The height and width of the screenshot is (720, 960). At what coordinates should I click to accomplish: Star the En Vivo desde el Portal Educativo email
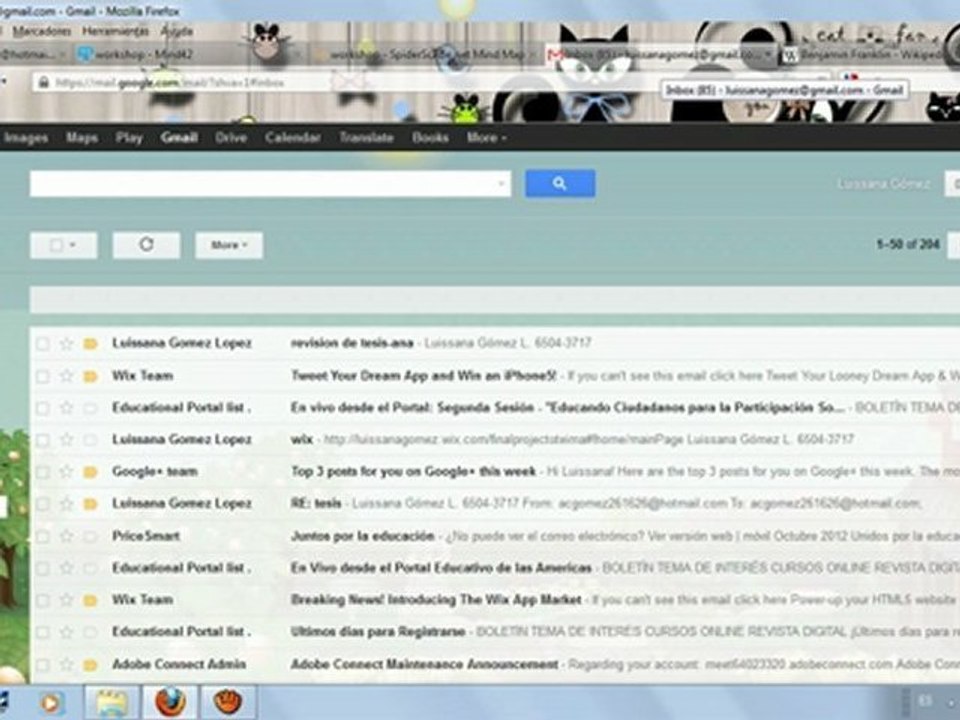[66, 568]
